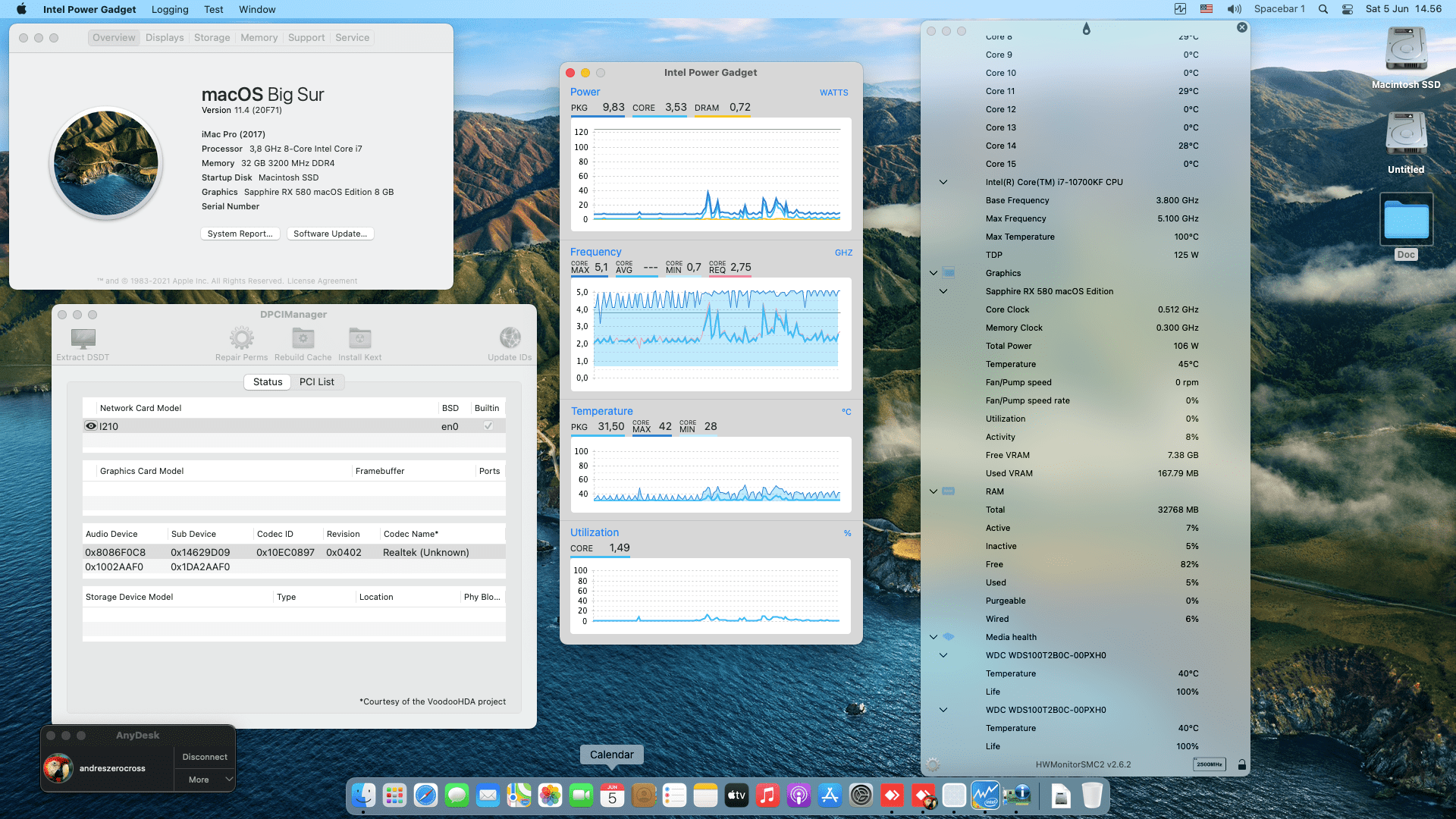1456x819 pixels.
Task: Open App Store from the Dock
Action: pyautogui.click(x=830, y=795)
